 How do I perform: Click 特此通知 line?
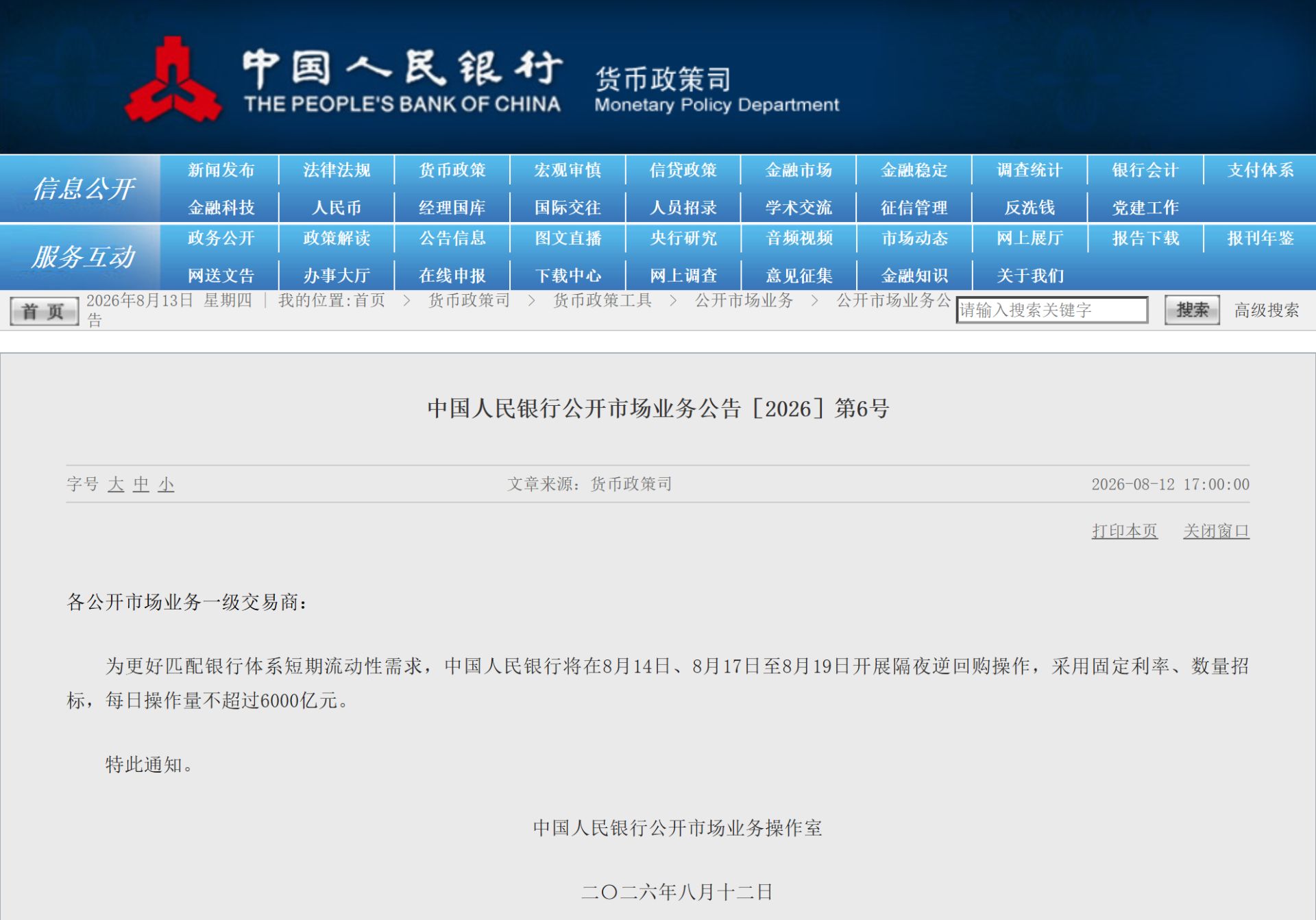(x=149, y=764)
